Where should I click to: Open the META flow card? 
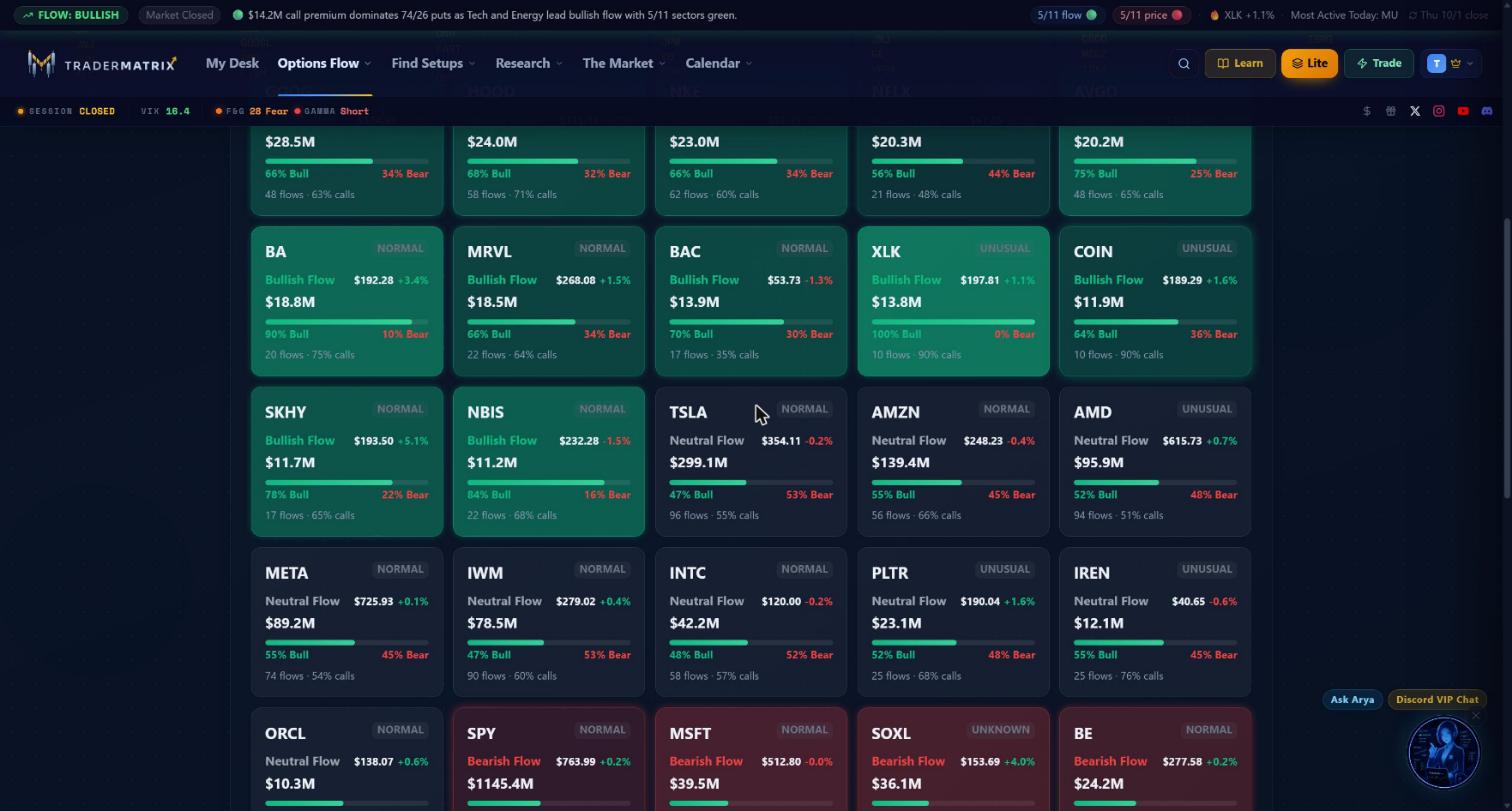click(347, 622)
